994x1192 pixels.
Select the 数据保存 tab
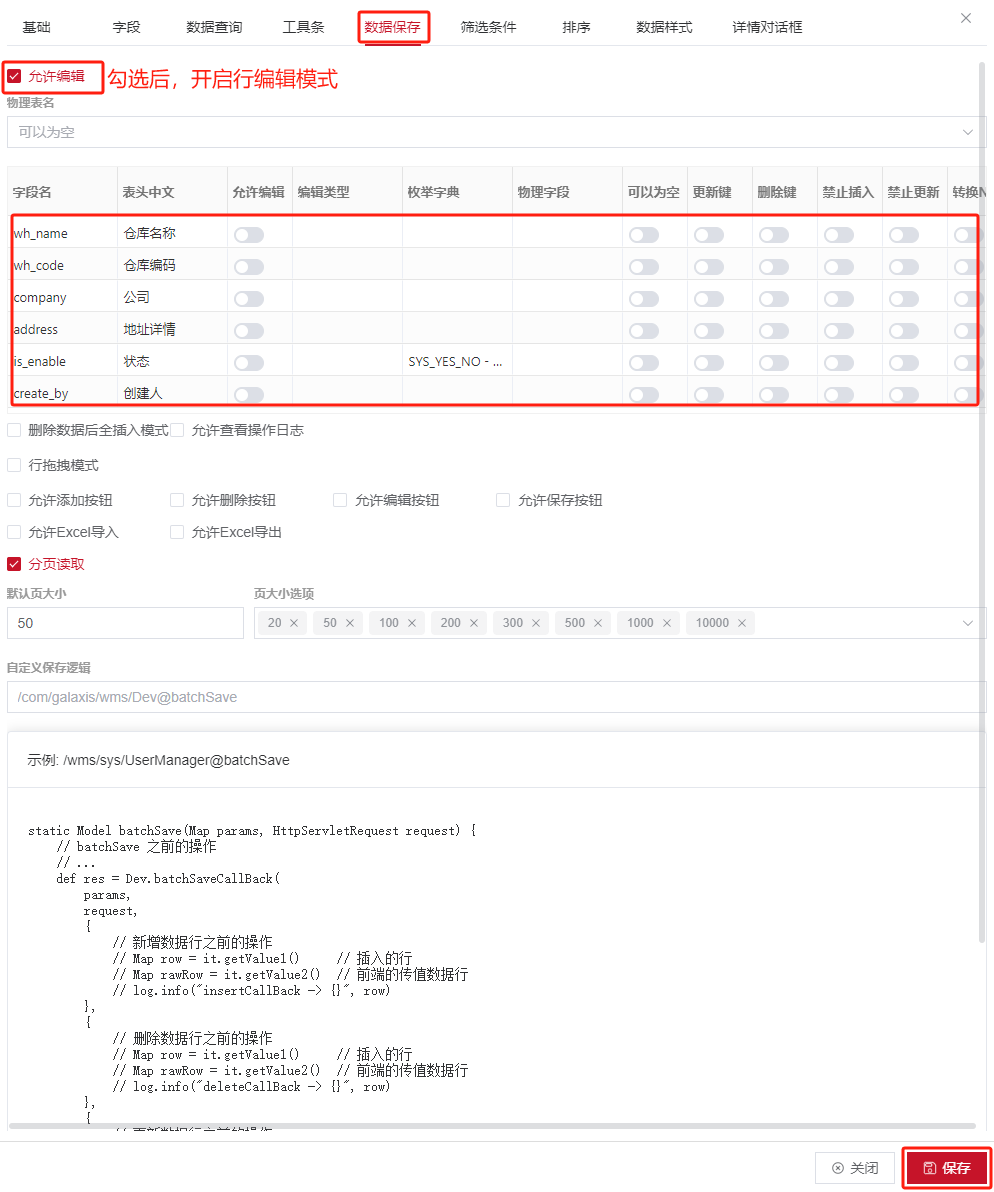[x=392, y=27]
